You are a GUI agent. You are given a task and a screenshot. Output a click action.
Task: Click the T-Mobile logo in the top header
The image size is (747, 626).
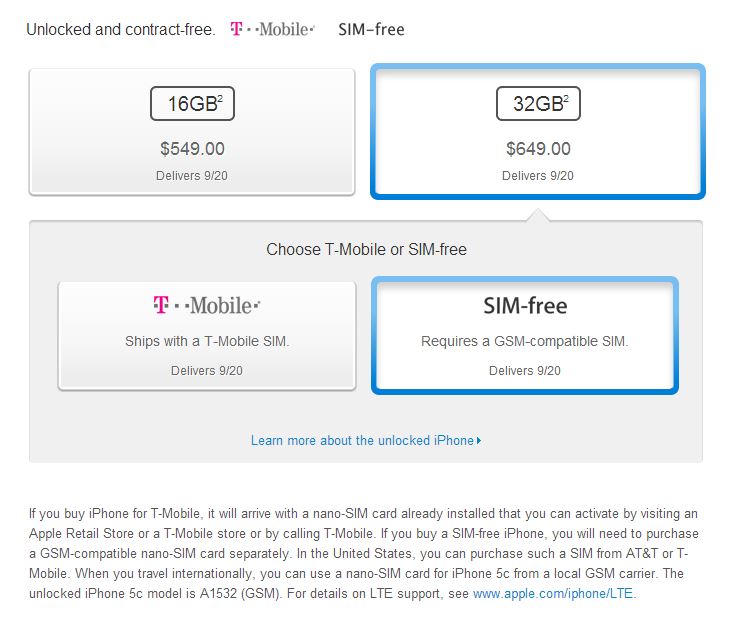click(272, 30)
